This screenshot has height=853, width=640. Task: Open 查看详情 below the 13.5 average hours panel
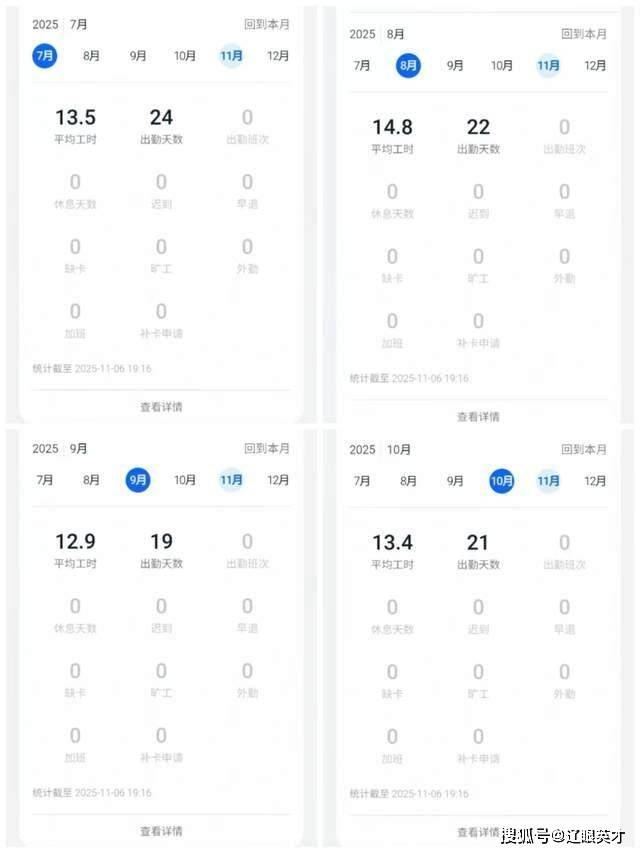click(x=161, y=407)
